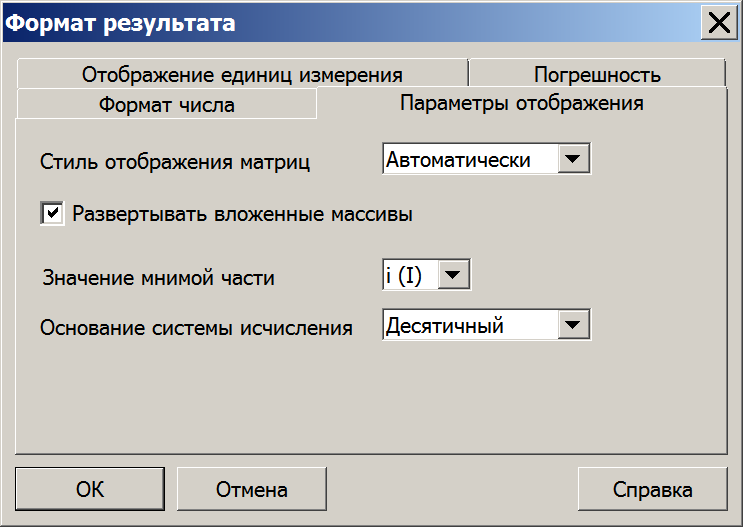Open help via the Справка button
The width and height of the screenshot is (743, 527).
[x=652, y=489]
